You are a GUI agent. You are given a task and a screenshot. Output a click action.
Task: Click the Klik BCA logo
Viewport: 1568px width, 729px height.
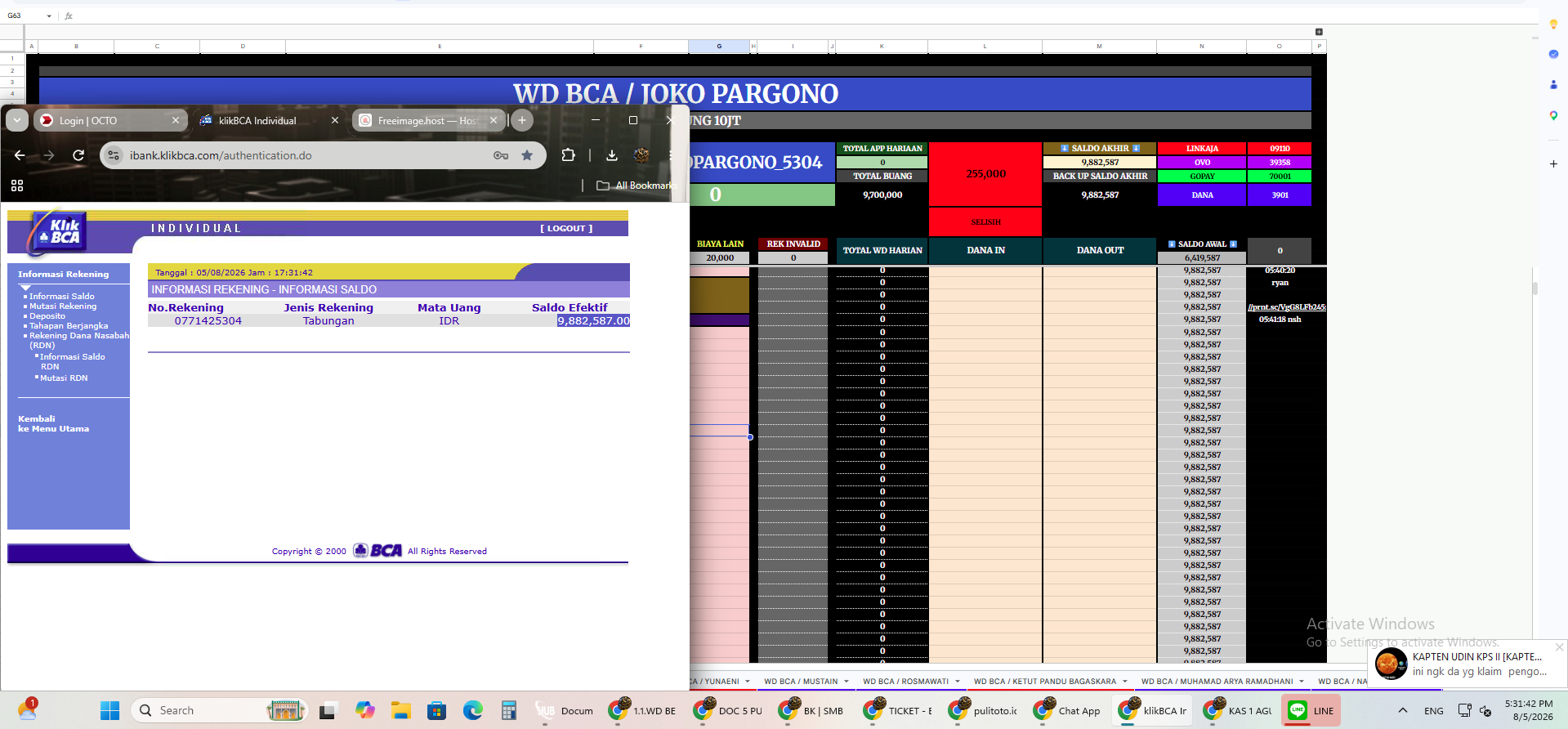60,232
